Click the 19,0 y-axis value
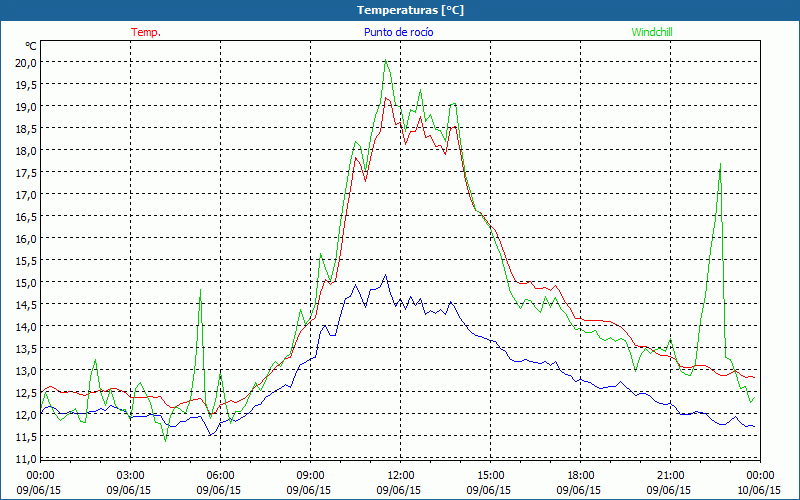 [x=26, y=107]
